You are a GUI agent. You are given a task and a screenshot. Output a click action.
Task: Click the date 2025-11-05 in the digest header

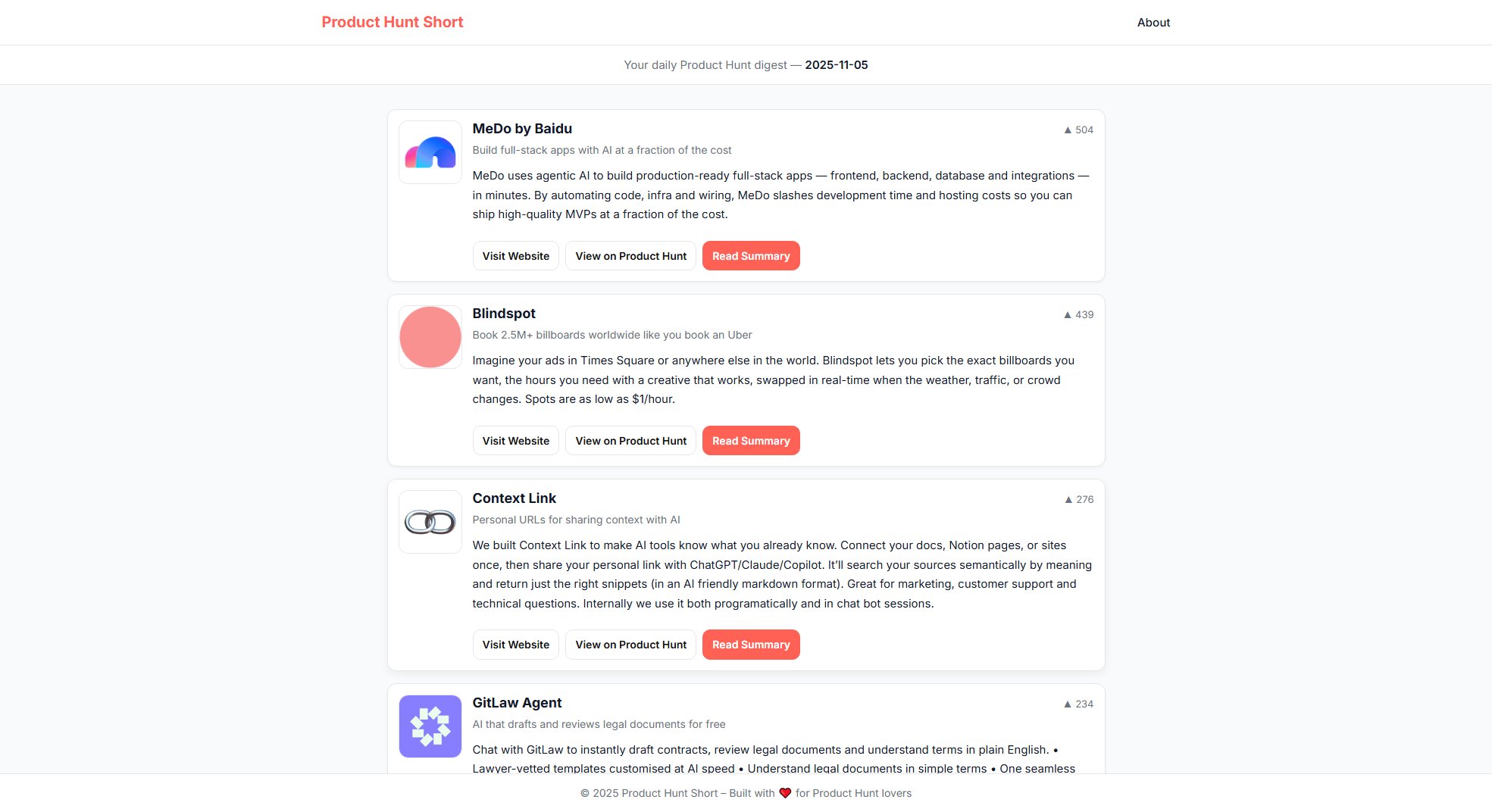point(835,64)
